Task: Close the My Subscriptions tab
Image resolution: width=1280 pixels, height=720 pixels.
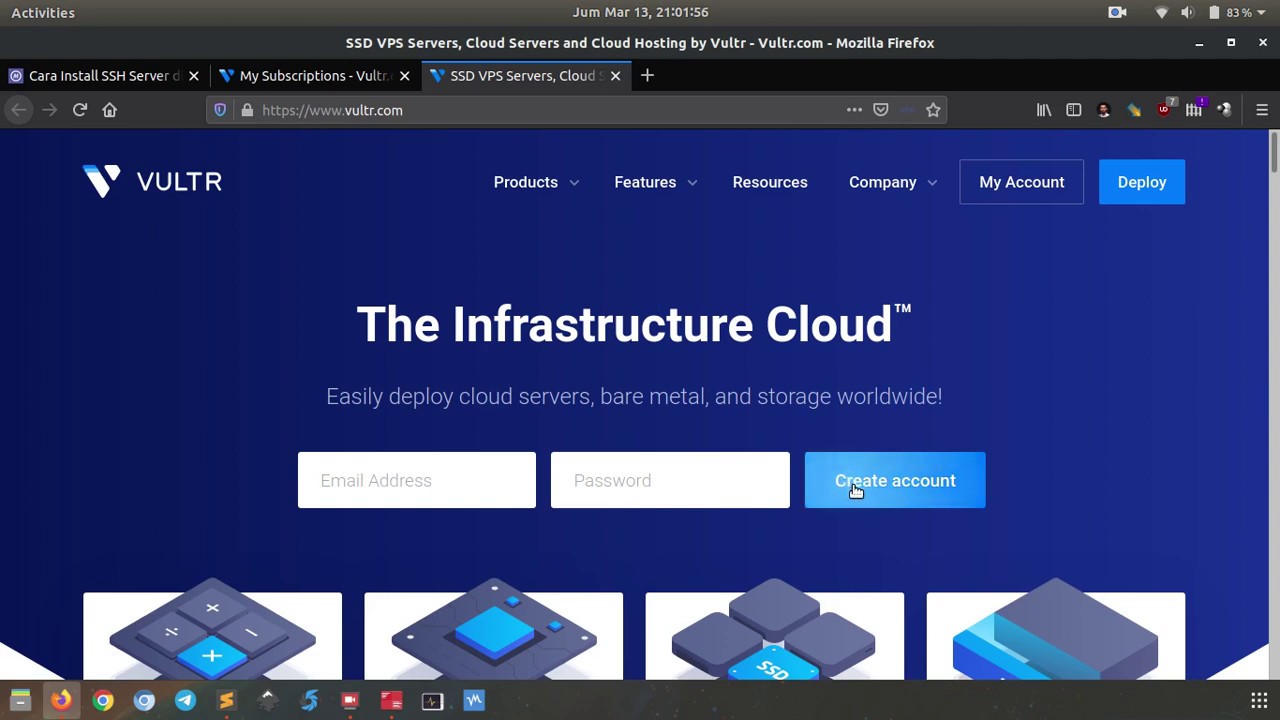Action: click(405, 76)
